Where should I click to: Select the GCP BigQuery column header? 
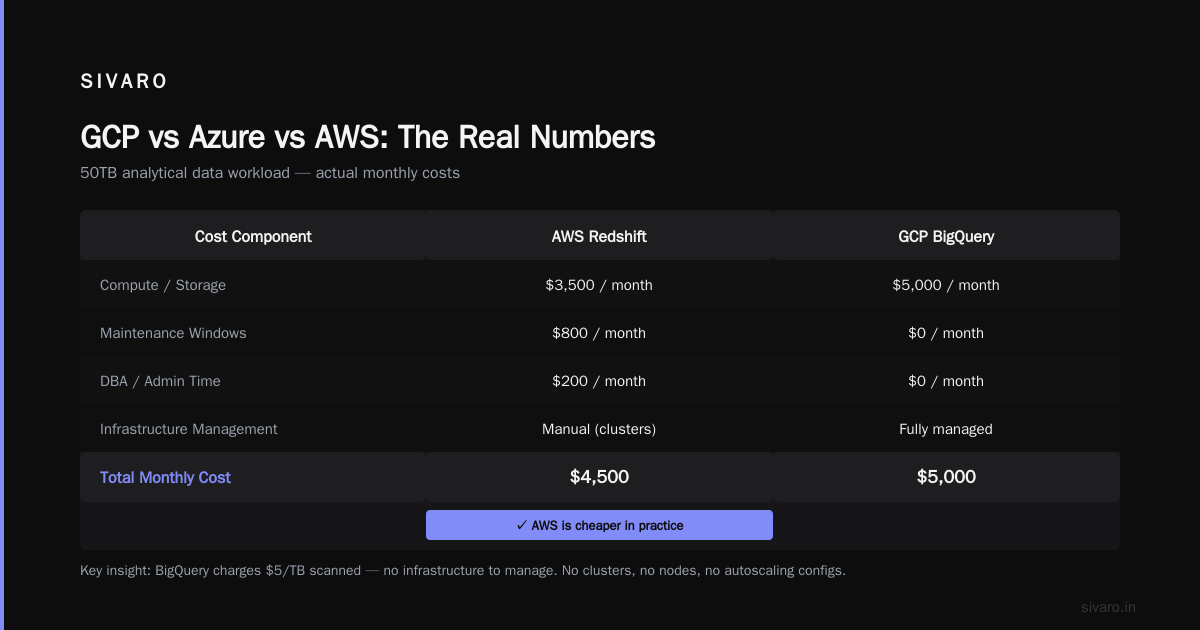click(x=946, y=236)
